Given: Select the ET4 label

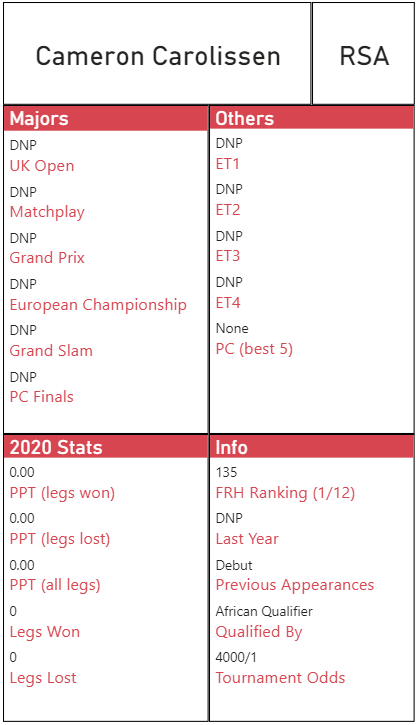Looking at the screenshot, I should coord(228,302).
